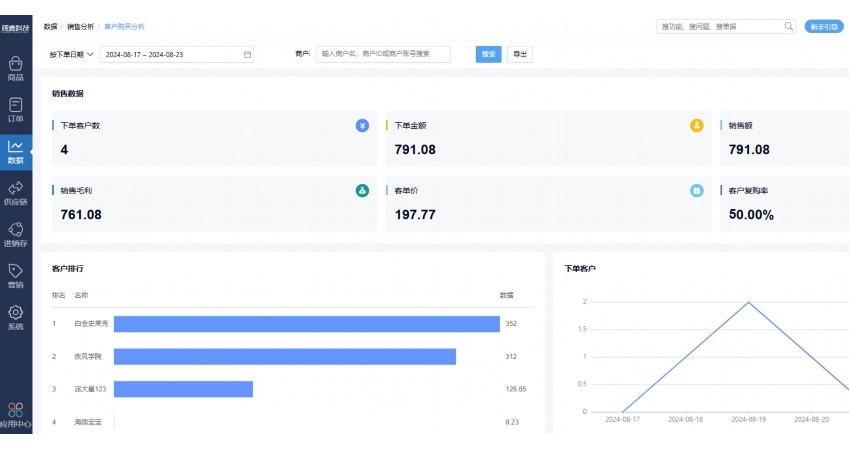Focus the 商户 search input field
Screen dimensions: 849x449
pyautogui.click(x=383, y=54)
